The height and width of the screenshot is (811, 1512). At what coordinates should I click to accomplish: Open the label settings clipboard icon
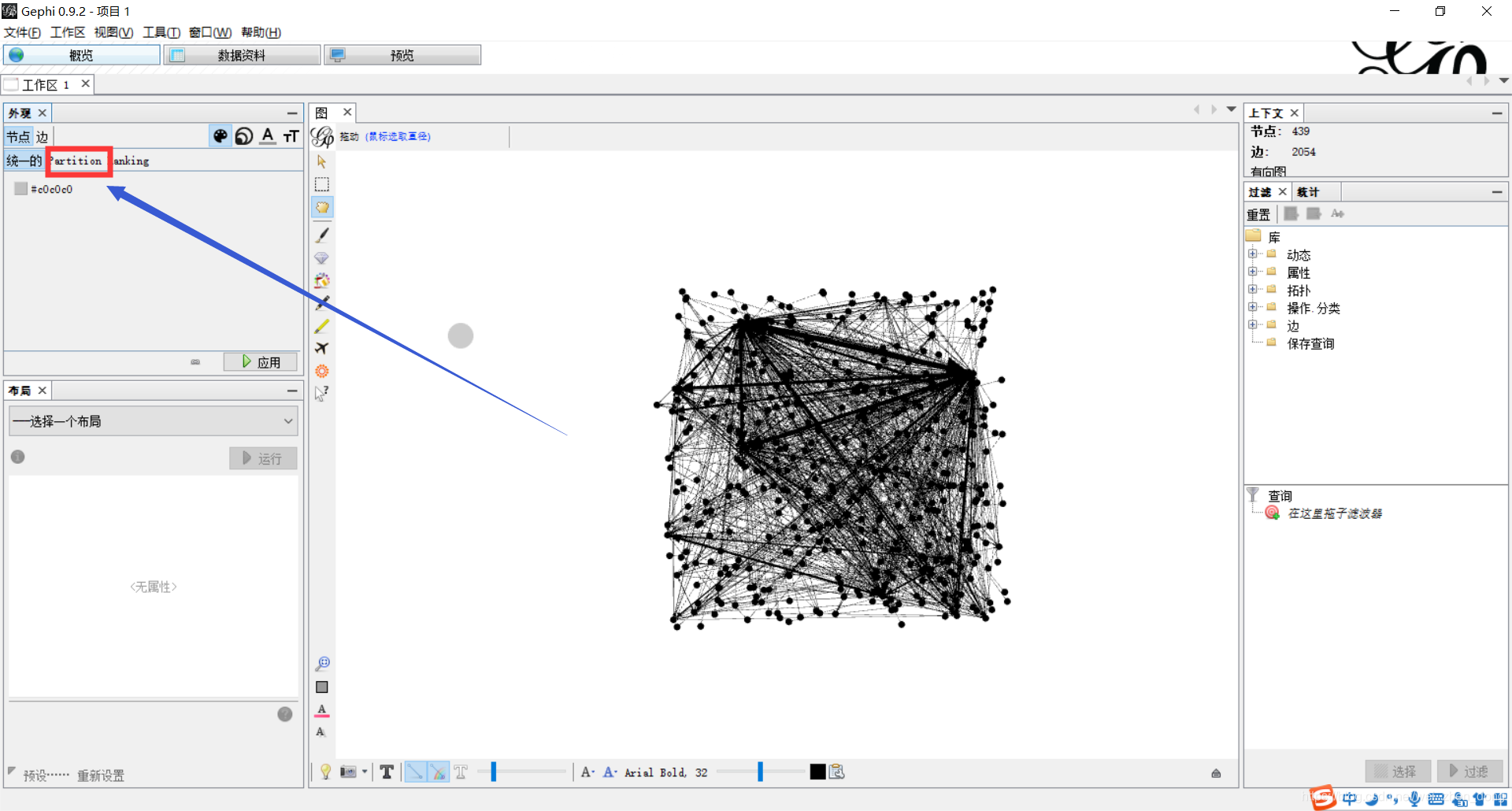pyautogui.click(x=837, y=772)
